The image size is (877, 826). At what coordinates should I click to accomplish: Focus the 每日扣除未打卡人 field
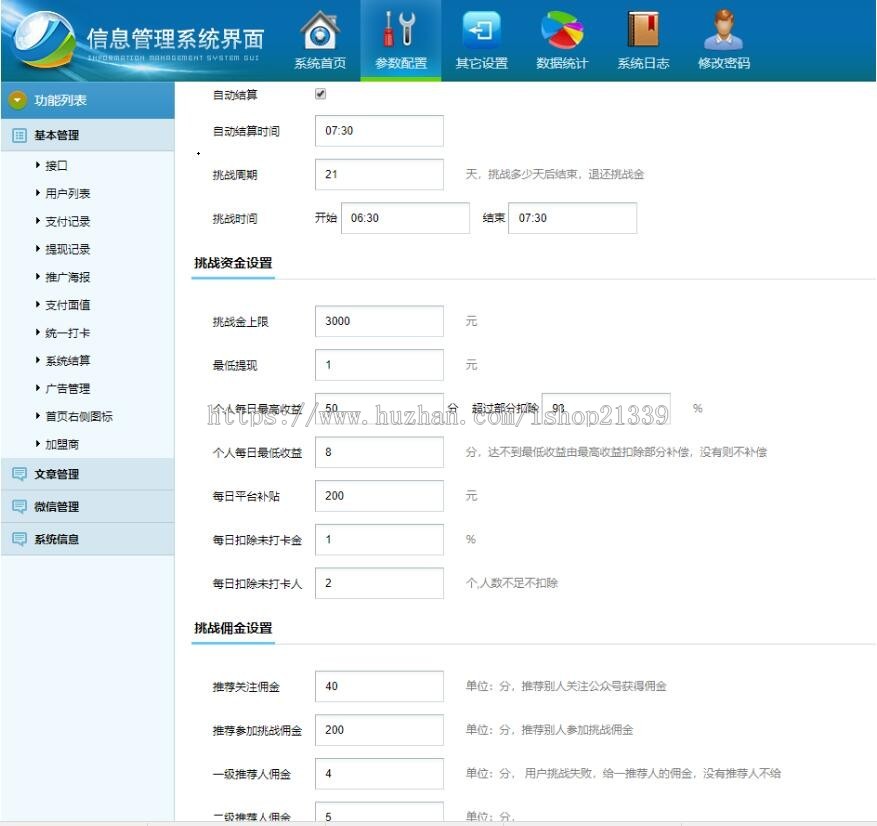379,583
